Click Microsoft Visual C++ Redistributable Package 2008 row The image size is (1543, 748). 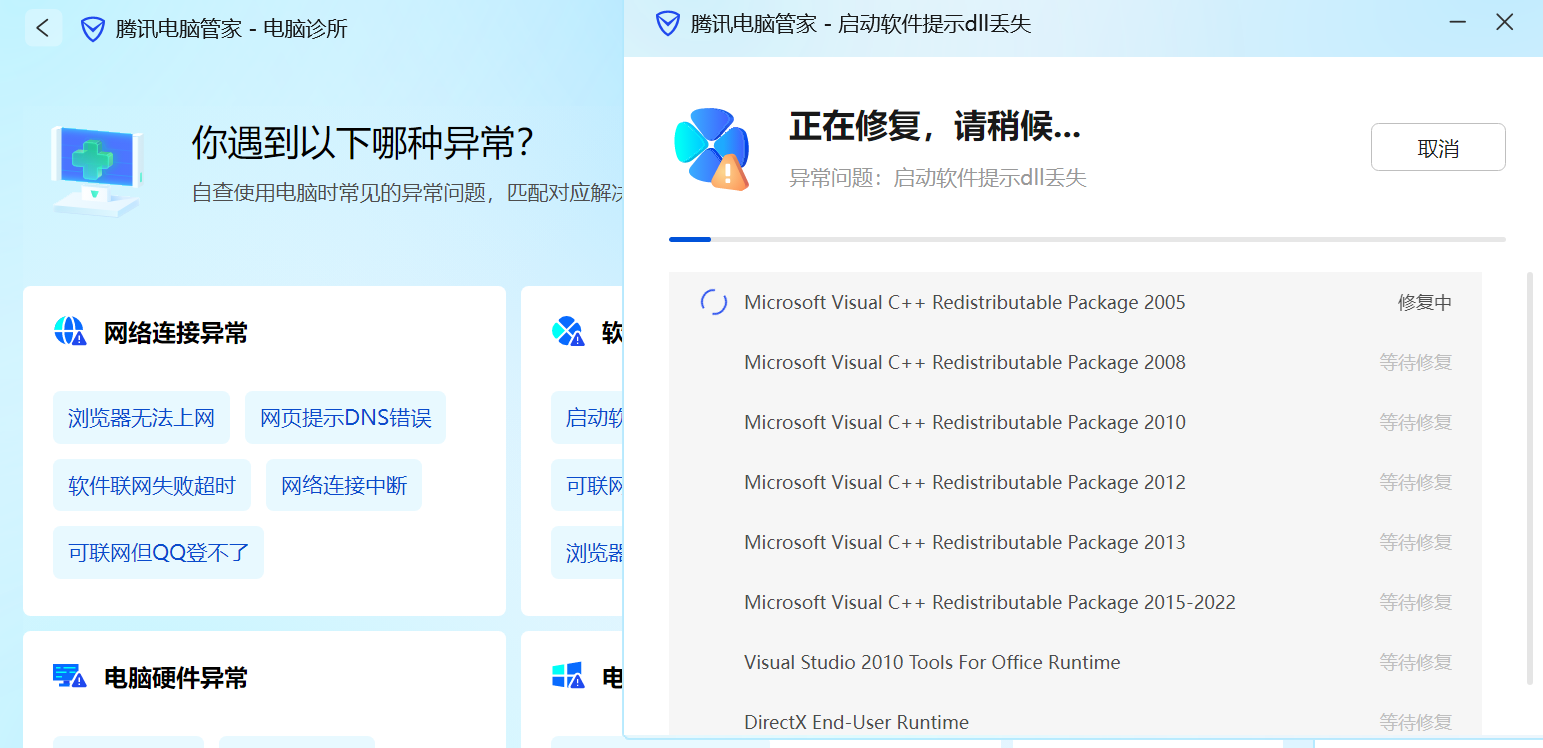tap(1075, 362)
